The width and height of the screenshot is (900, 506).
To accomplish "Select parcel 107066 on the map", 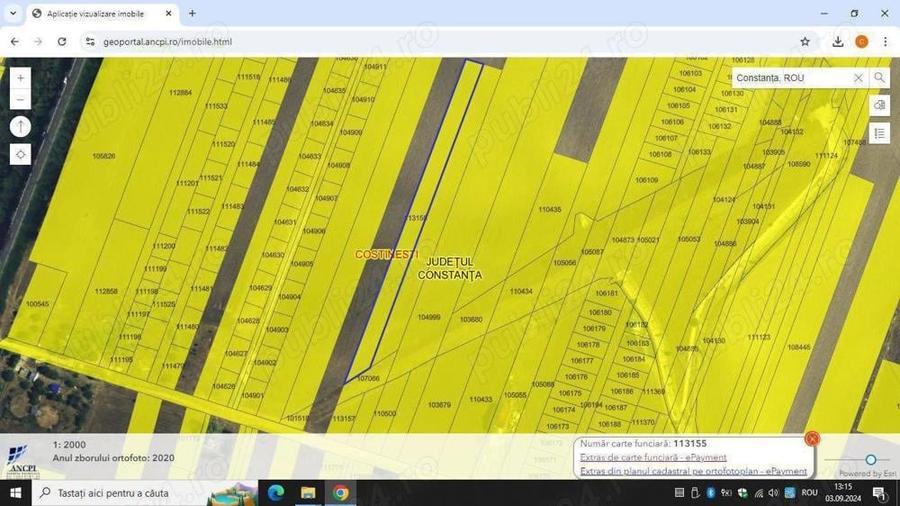I will point(368,379).
